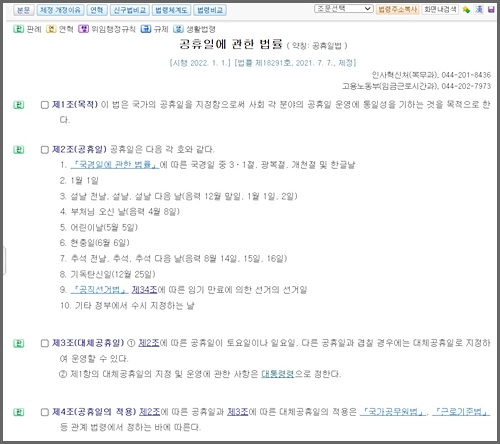This screenshot has width=500, height=444.
Task: Click the 화면내검색 button
Action: click(x=440, y=9)
